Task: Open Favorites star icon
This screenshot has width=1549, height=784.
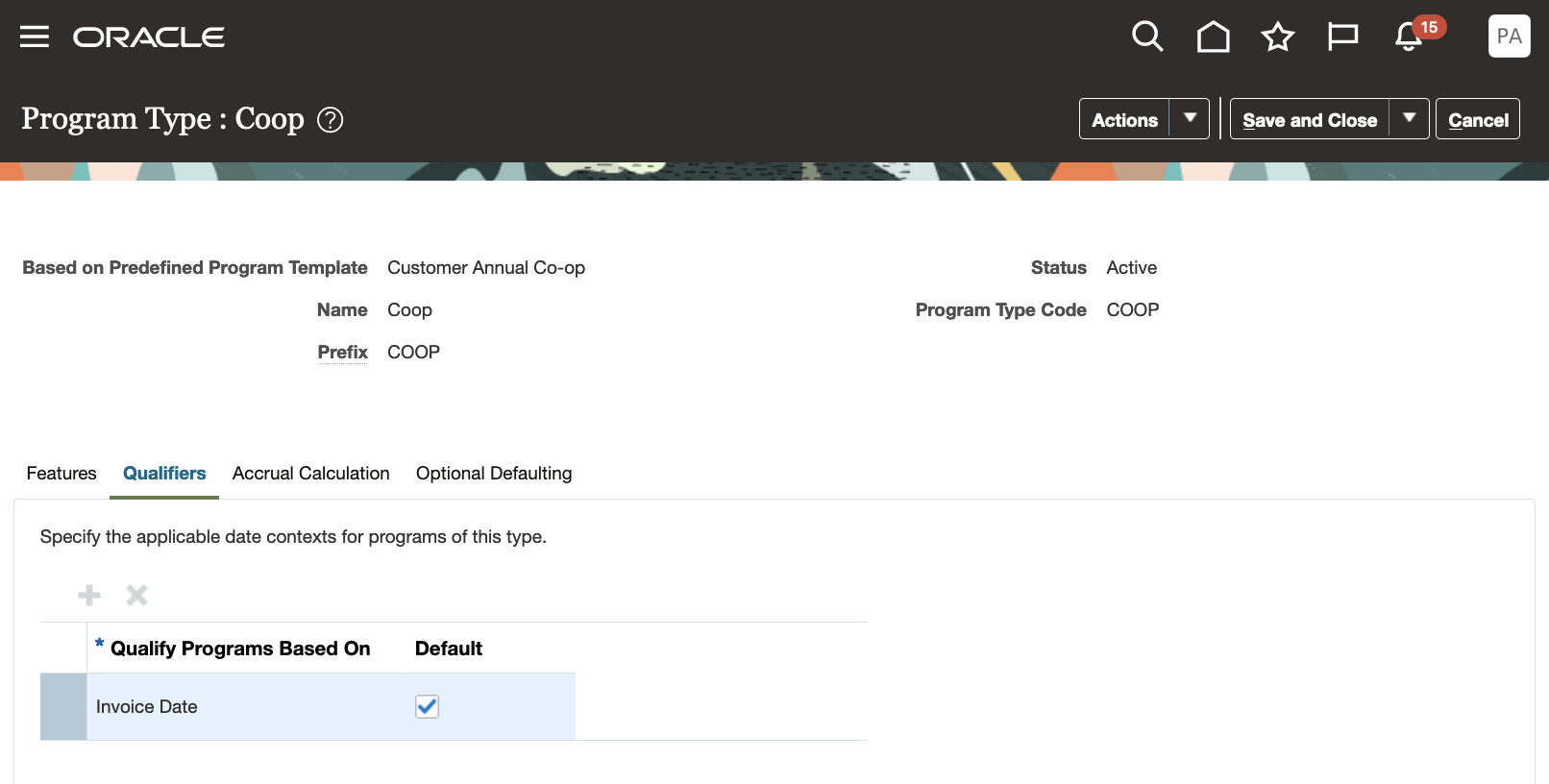Action: (1278, 37)
